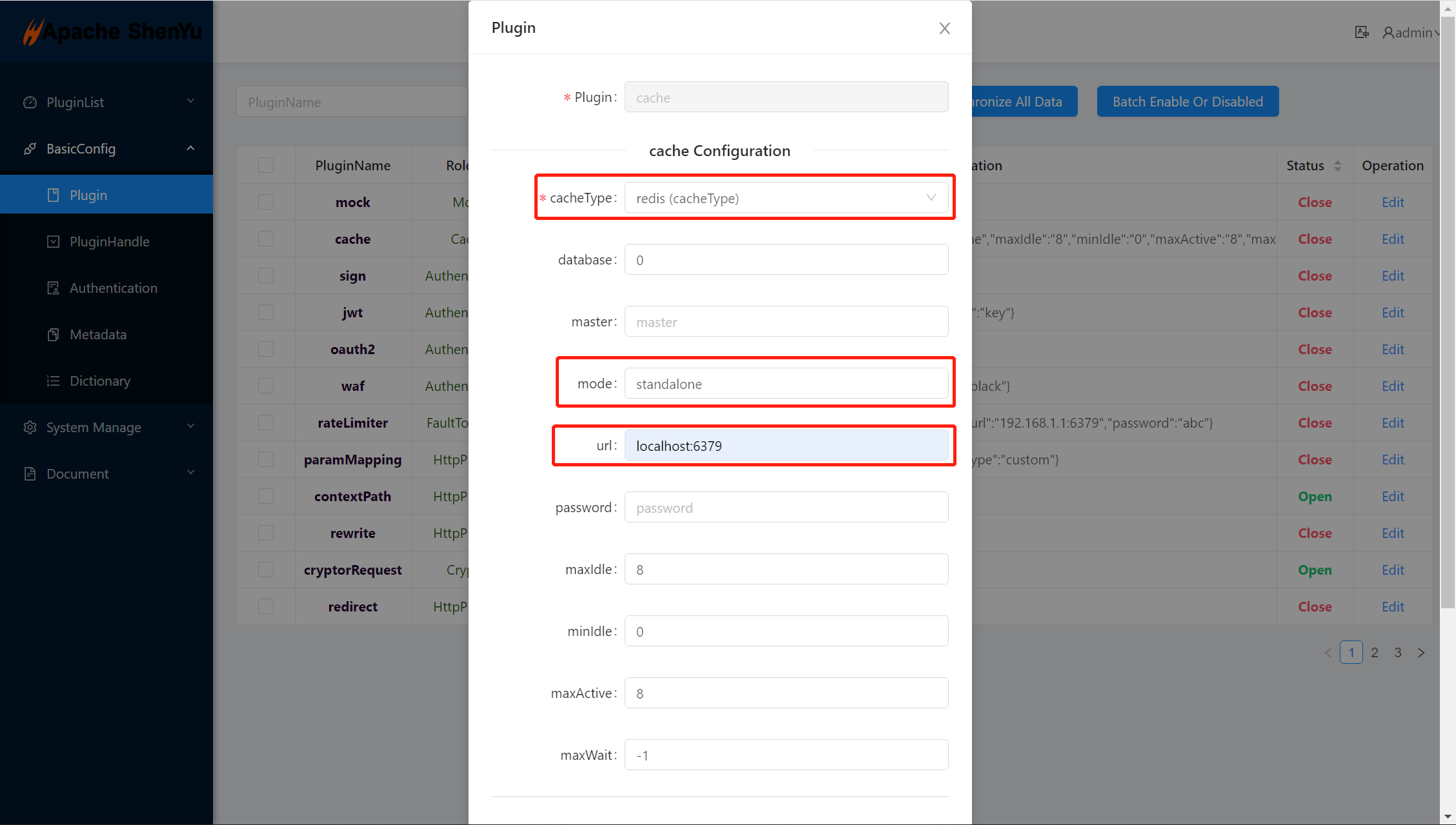Go to pagination page 2
1456x825 pixels.
click(x=1375, y=653)
